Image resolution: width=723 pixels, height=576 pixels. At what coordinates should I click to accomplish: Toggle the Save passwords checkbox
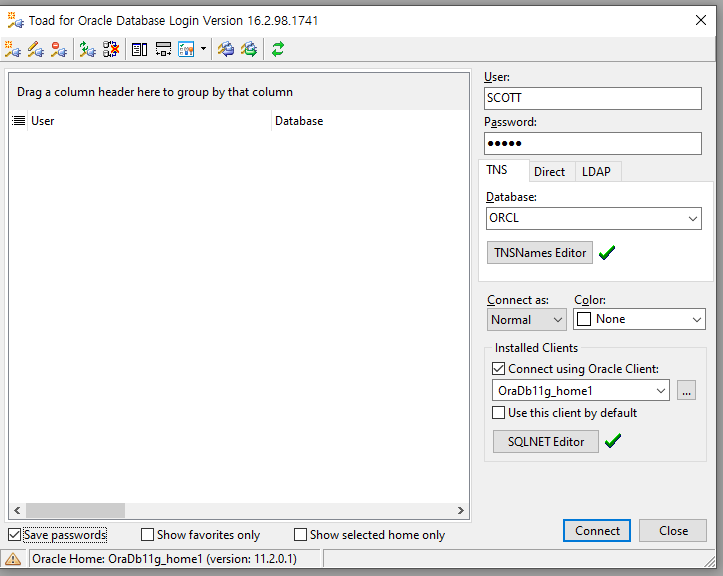pyautogui.click(x=14, y=535)
